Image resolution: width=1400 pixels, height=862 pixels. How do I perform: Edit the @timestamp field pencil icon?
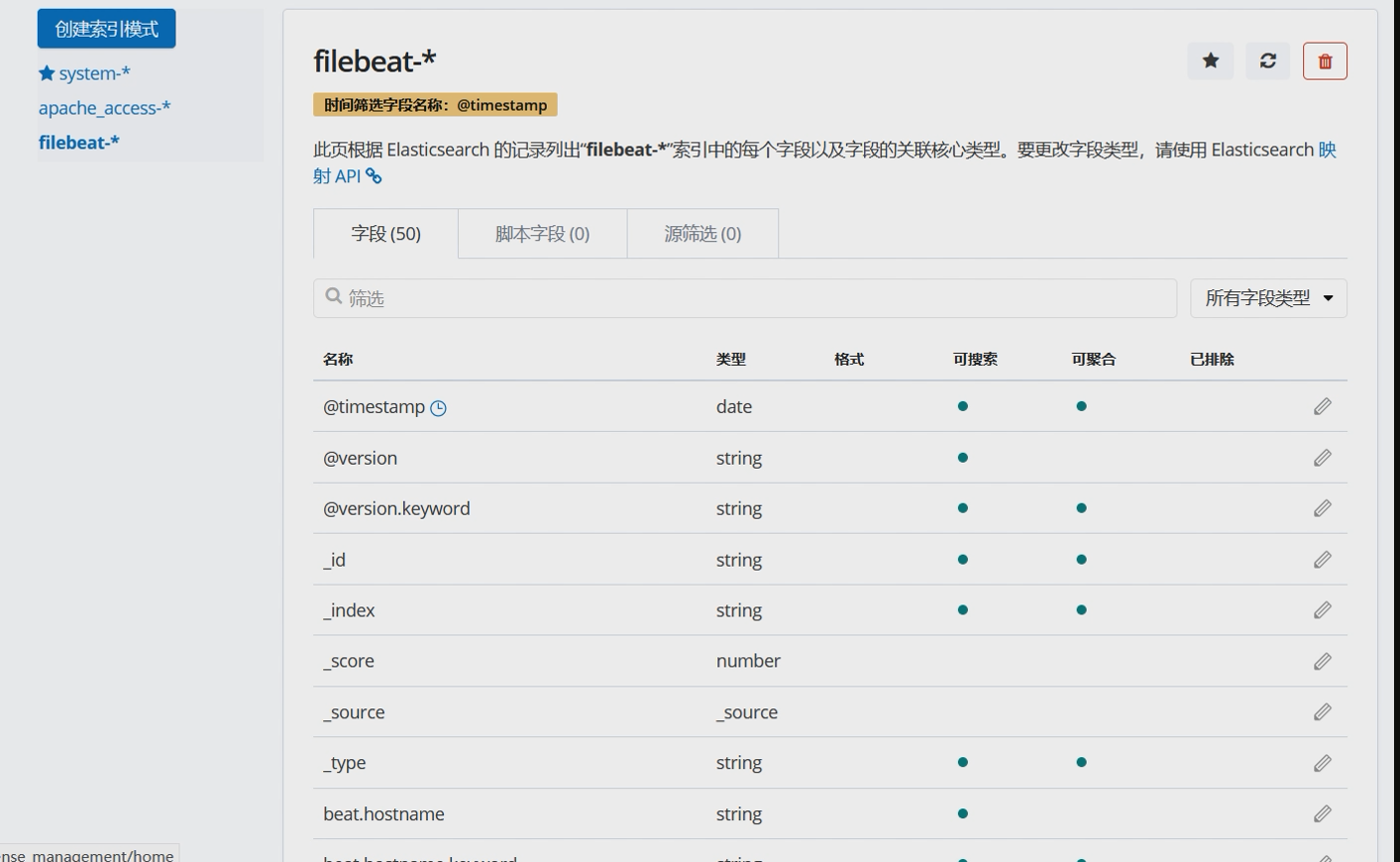click(1323, 406)
